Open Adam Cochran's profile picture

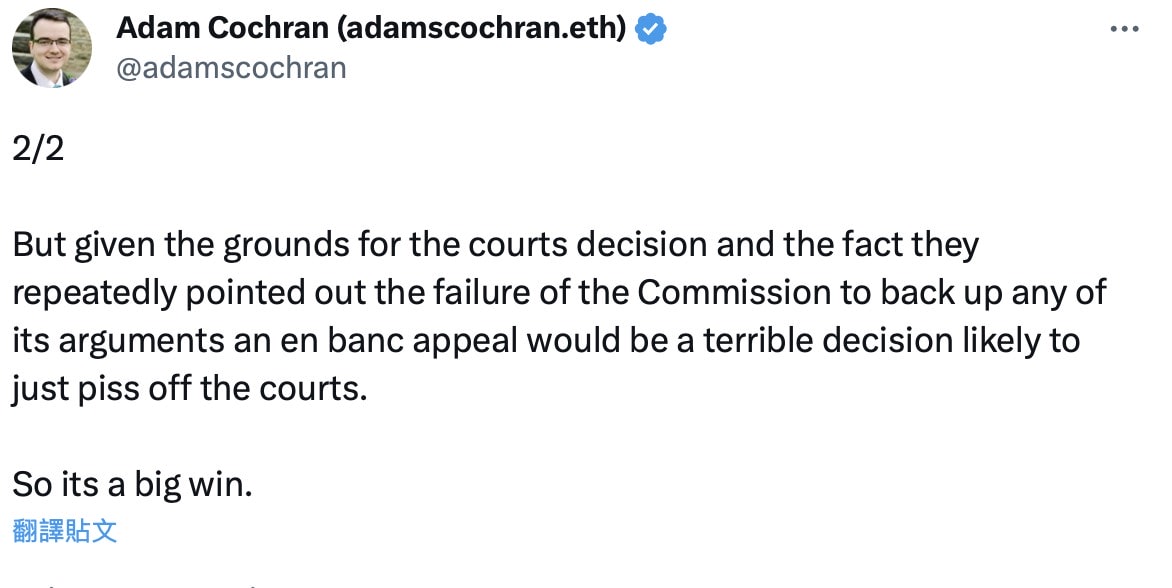pos(52,48)
